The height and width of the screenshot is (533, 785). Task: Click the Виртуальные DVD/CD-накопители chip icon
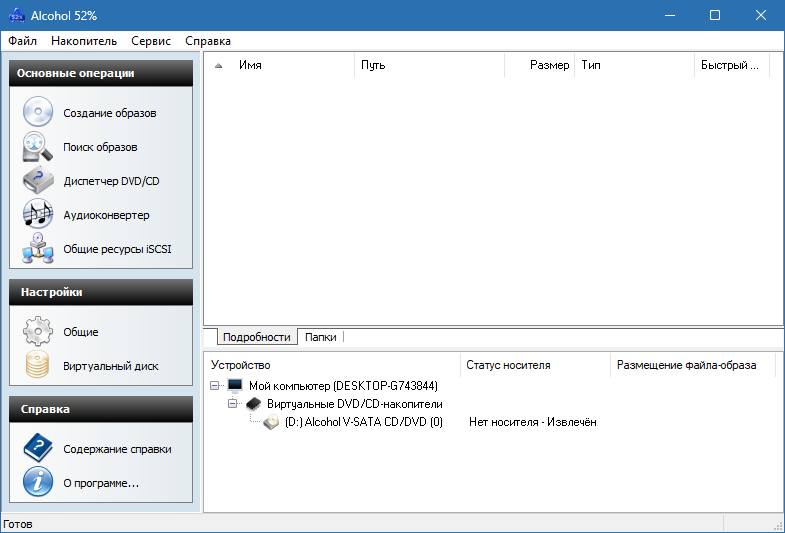pyautogui.click(x=253, y=403)
